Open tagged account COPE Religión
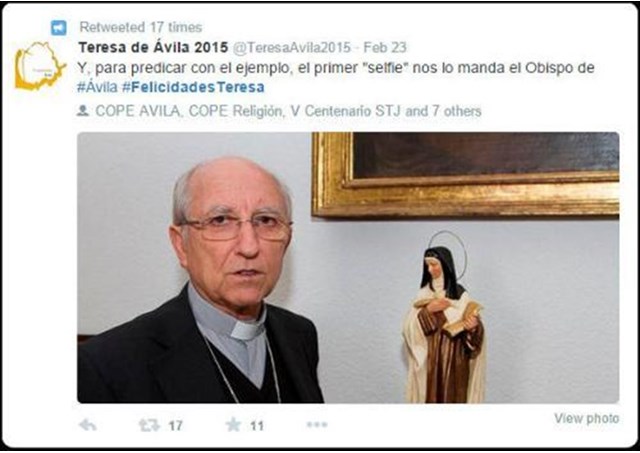 (236, 111)
